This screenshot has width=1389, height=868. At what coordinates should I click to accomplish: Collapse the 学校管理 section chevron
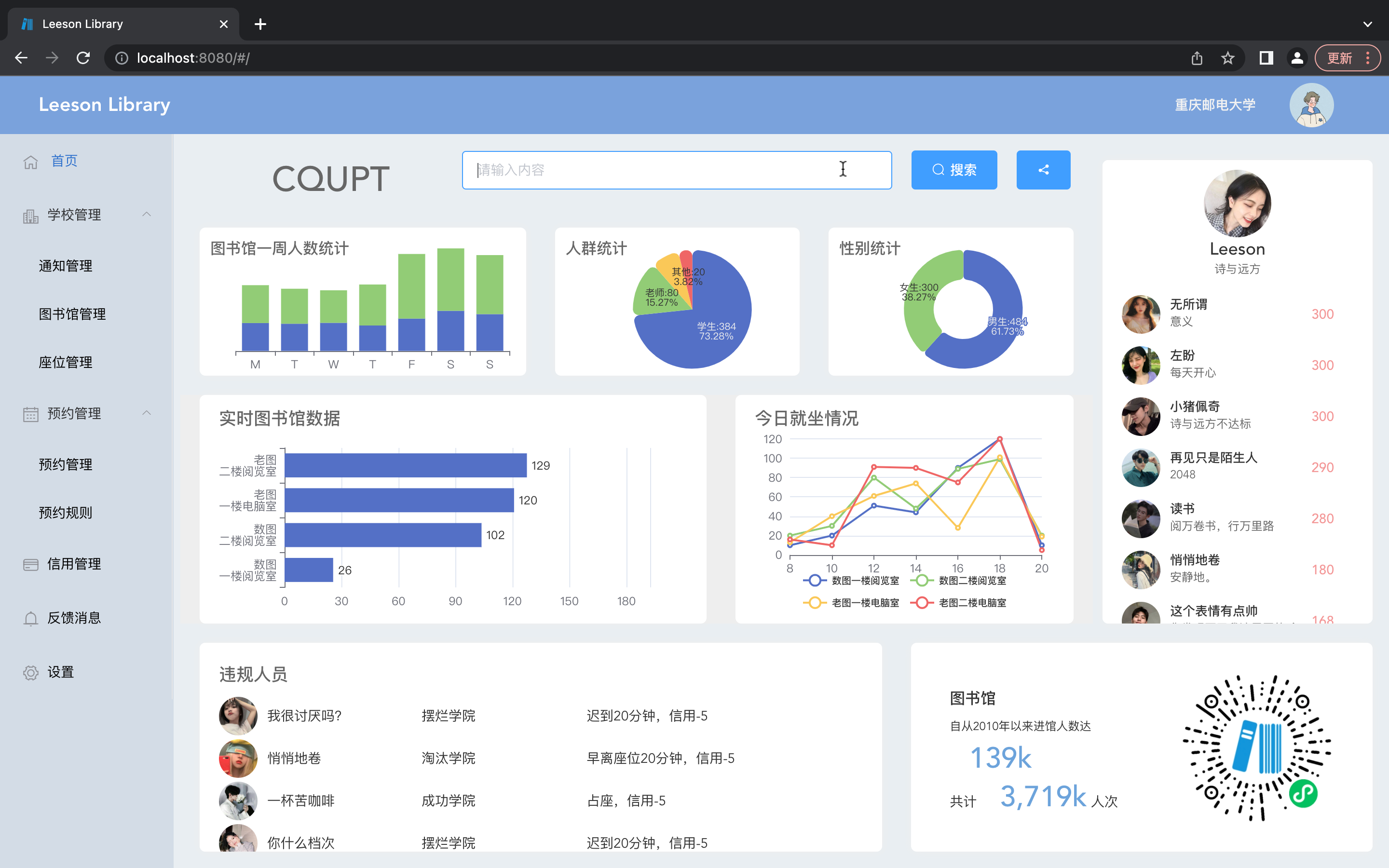click(x=147, y=214)
